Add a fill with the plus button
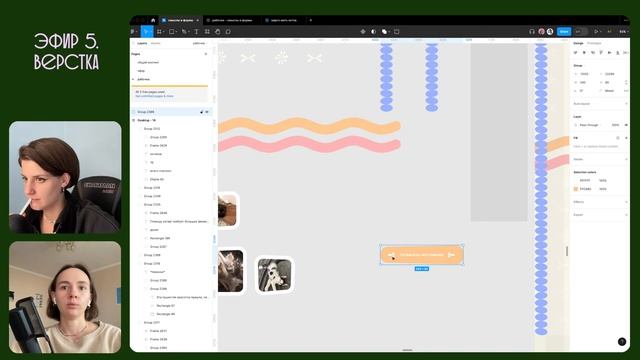The image size is (640, 360). click(626, 138)
